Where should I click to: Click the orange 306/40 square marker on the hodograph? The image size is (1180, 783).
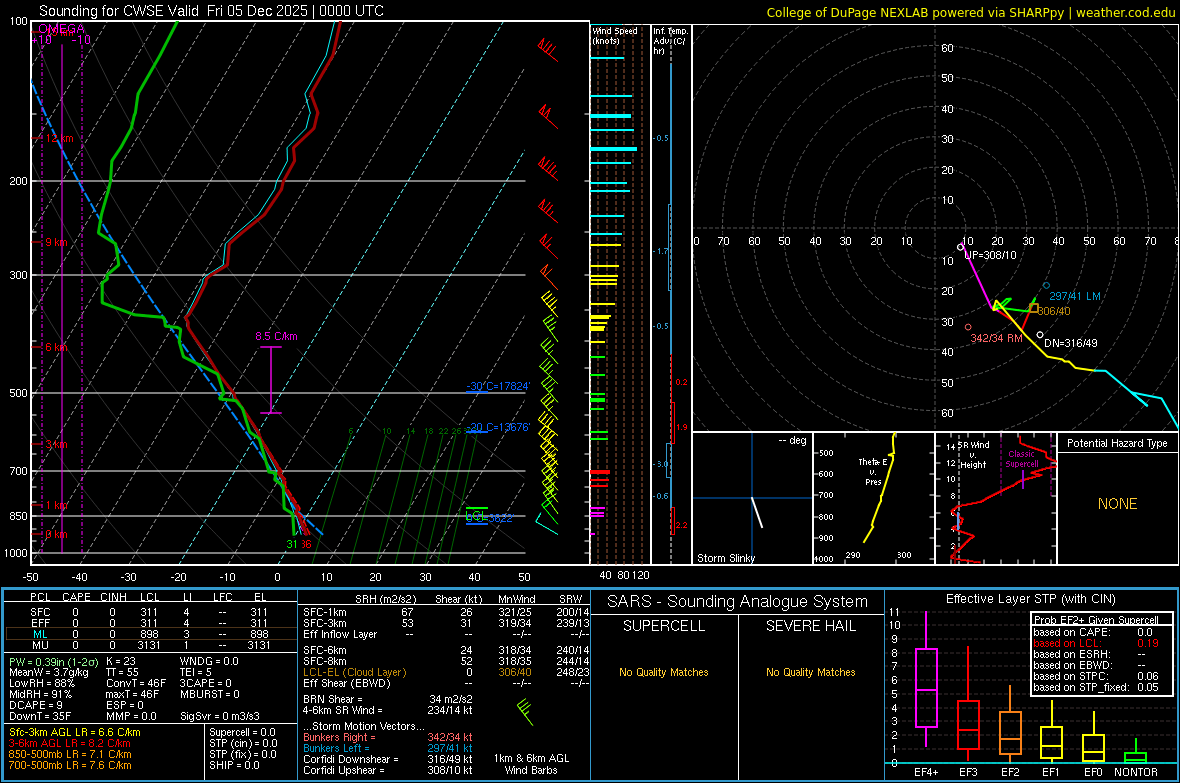click(1034, 308)
